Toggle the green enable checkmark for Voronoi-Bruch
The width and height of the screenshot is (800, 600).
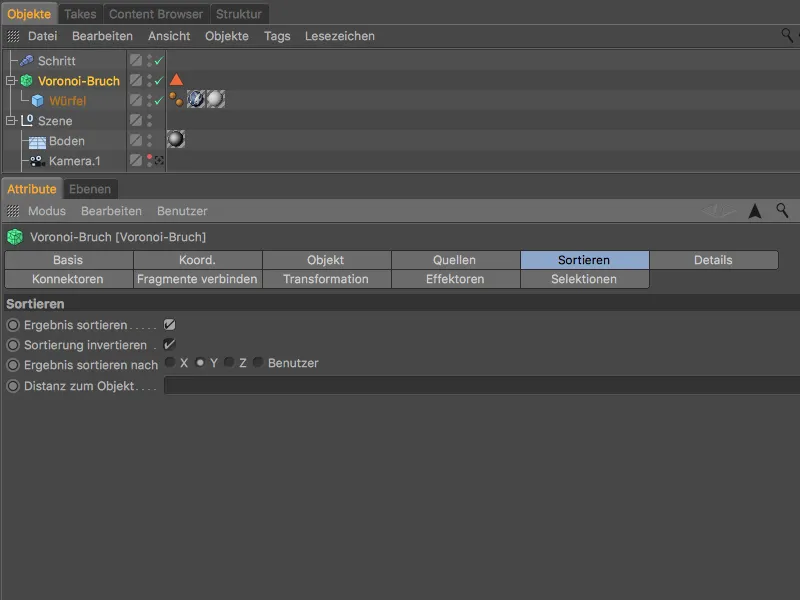coord(159,81)
